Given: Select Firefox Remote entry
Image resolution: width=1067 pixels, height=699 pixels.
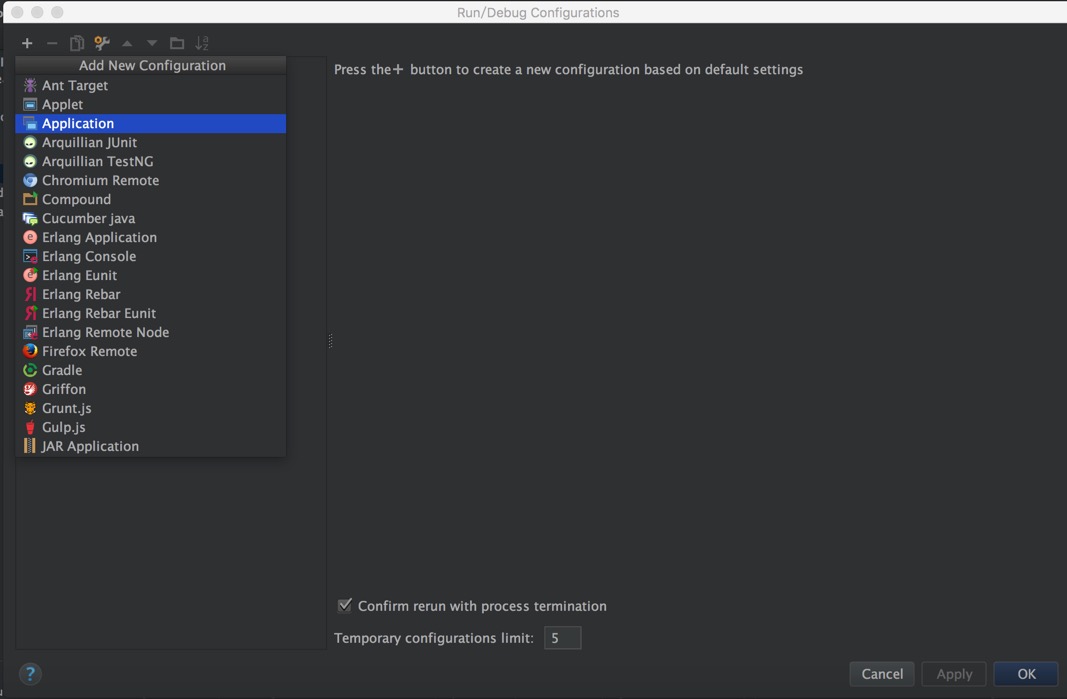Looking at the screenshot, I should tap(150, 351).
